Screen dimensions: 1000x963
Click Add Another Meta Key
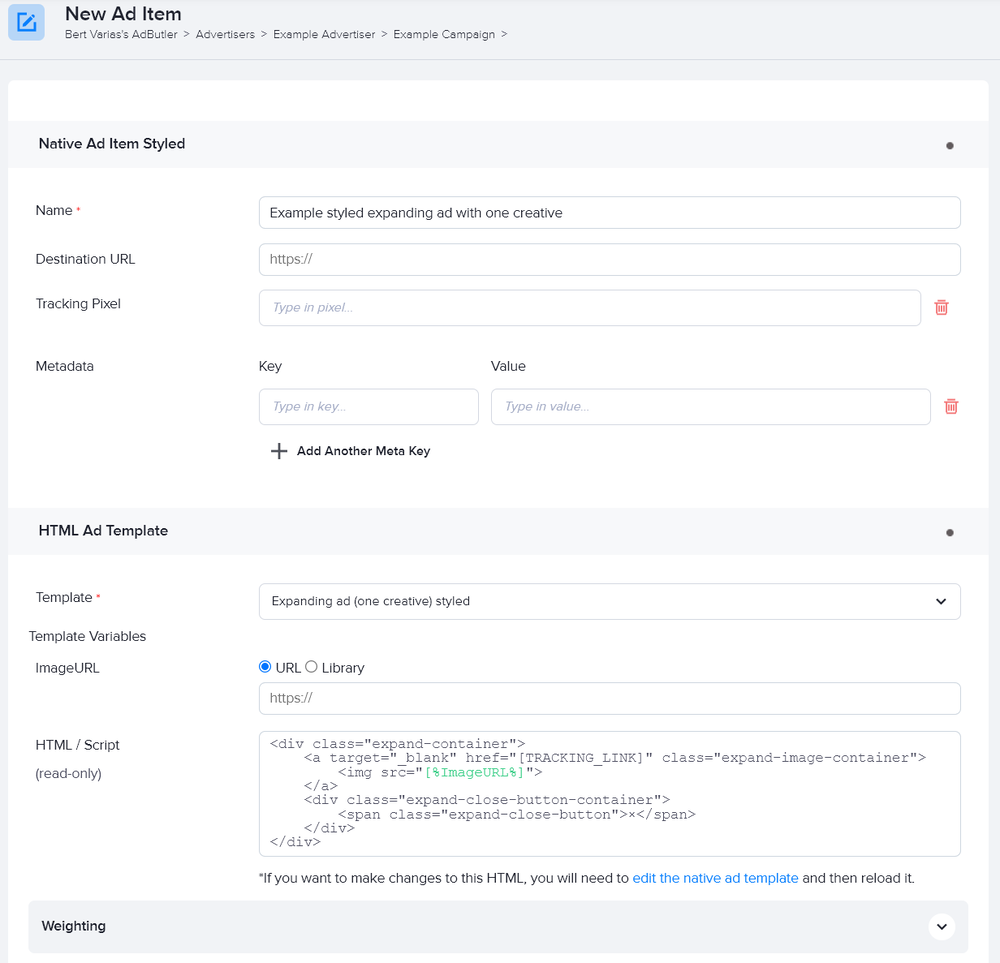[364, 451]
